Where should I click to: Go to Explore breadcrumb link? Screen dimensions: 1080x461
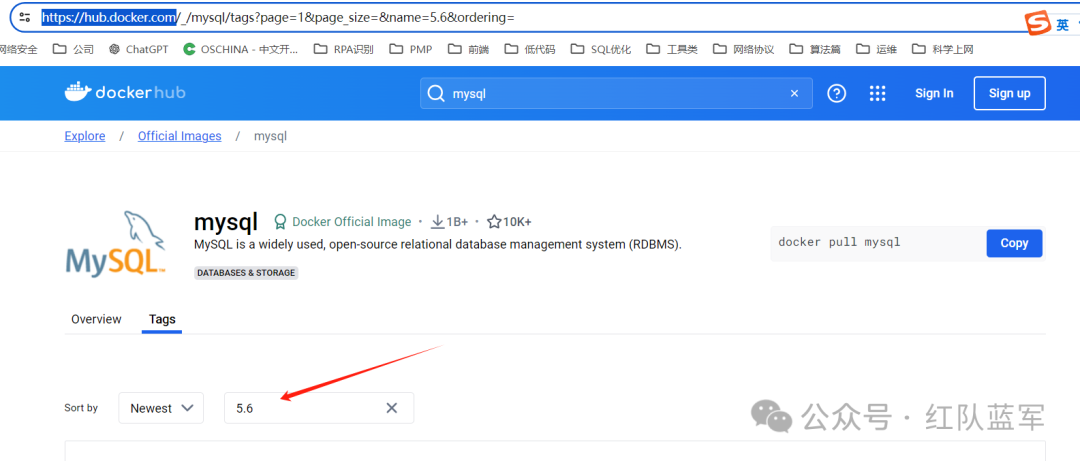click(x=85, y=136)
